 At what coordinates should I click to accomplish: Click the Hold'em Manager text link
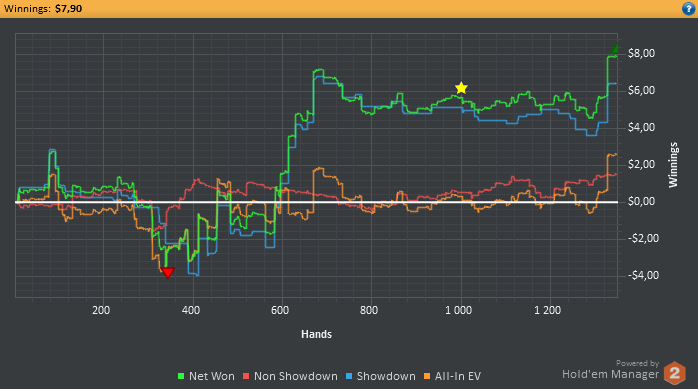(x=610, y=374)
